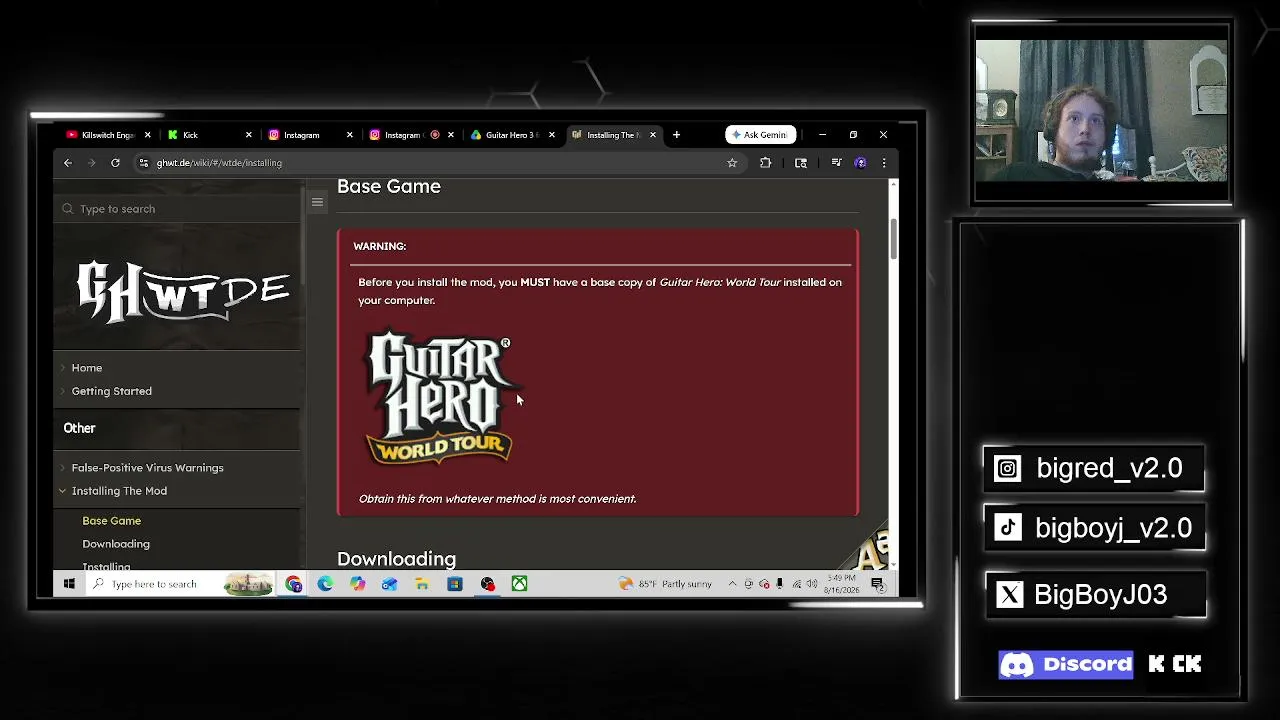Open the Home sidebar link

[87, 368]
